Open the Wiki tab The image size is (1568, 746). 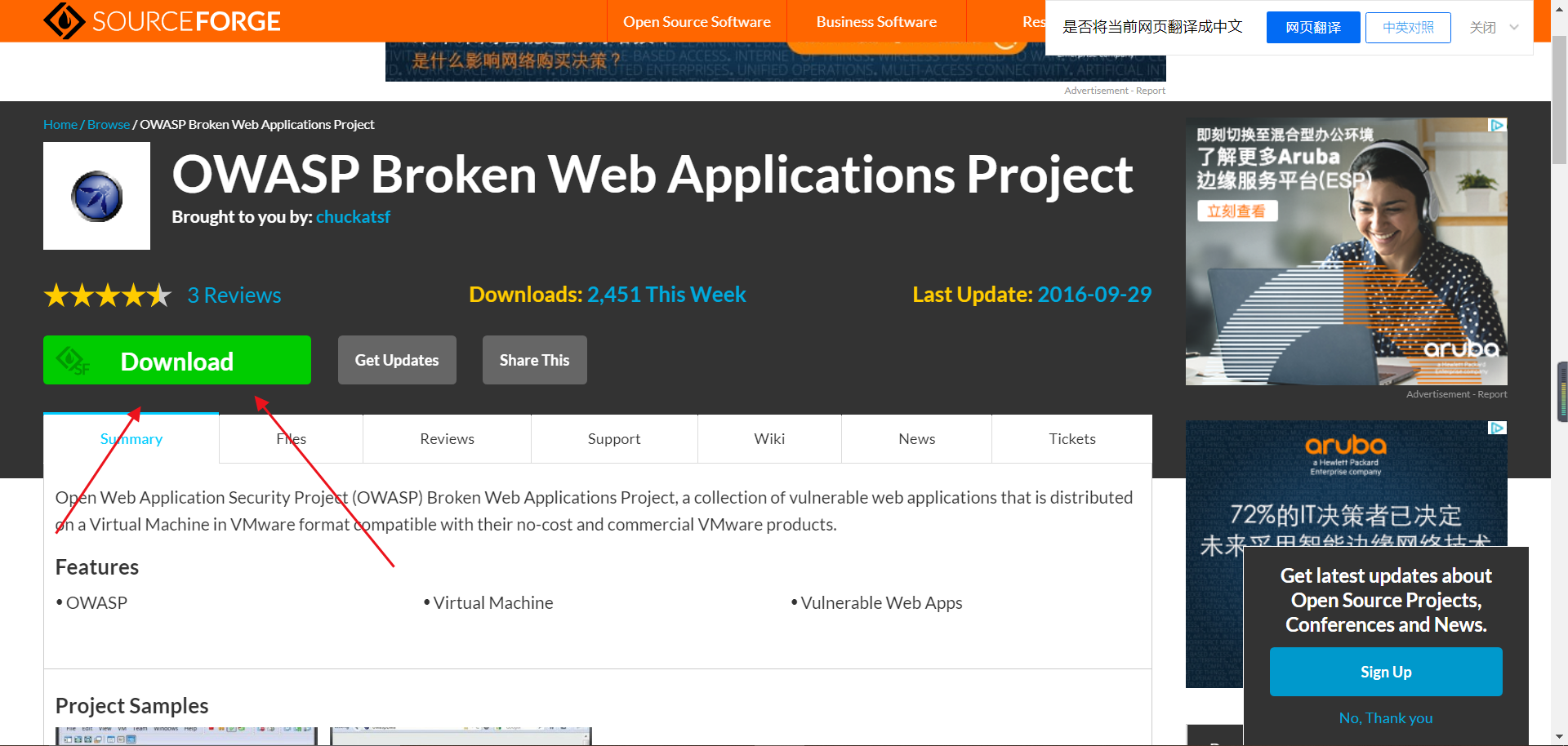[769, 438]
